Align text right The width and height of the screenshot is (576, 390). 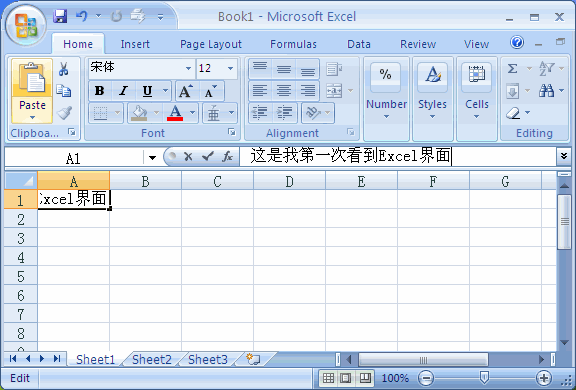(x=307, y=90)
